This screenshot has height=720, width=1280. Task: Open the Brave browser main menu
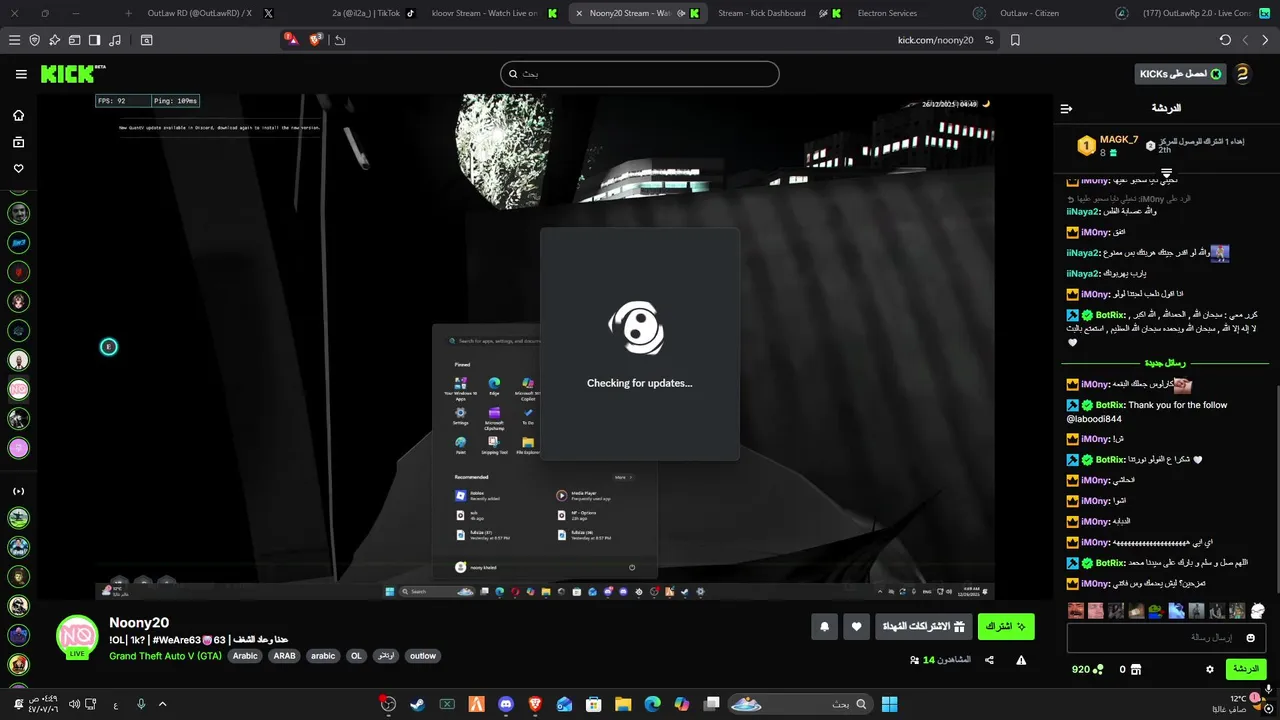(14, 40)
